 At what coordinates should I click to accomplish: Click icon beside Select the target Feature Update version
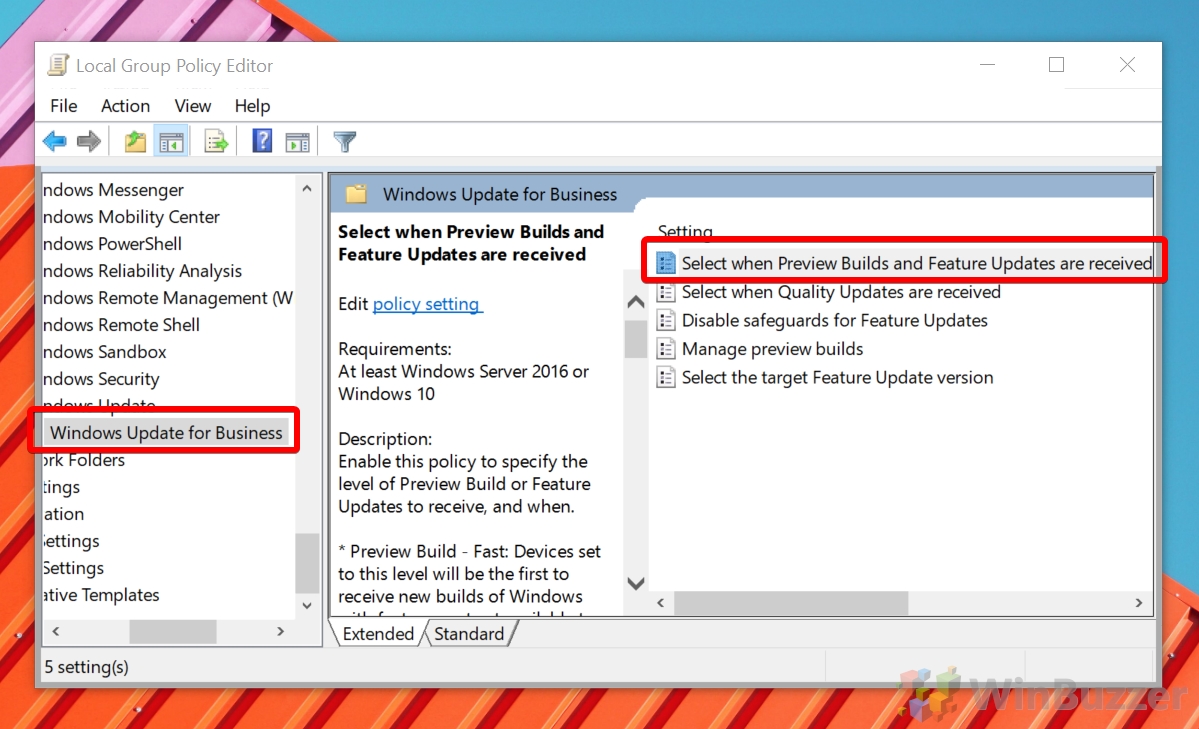pyautogui.click(x=666, y=377)
